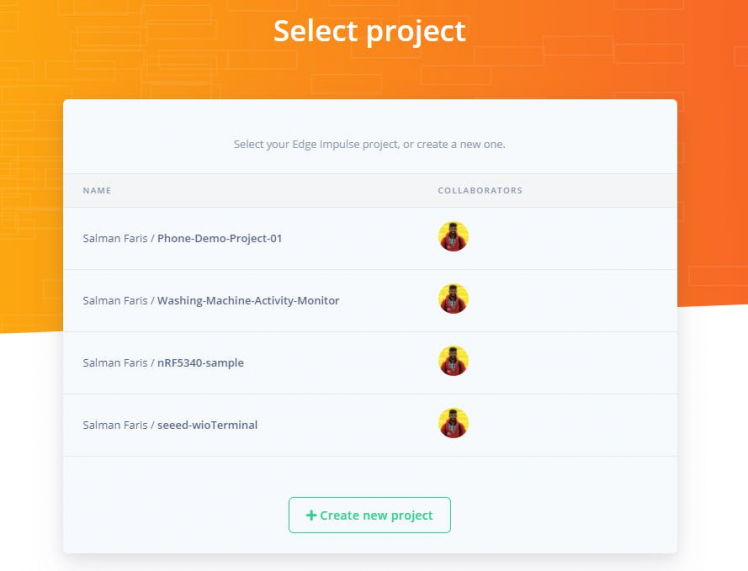Click the orange banner left of the heading
The height and width of the screenshot is (571, 748).
(130, 40)
